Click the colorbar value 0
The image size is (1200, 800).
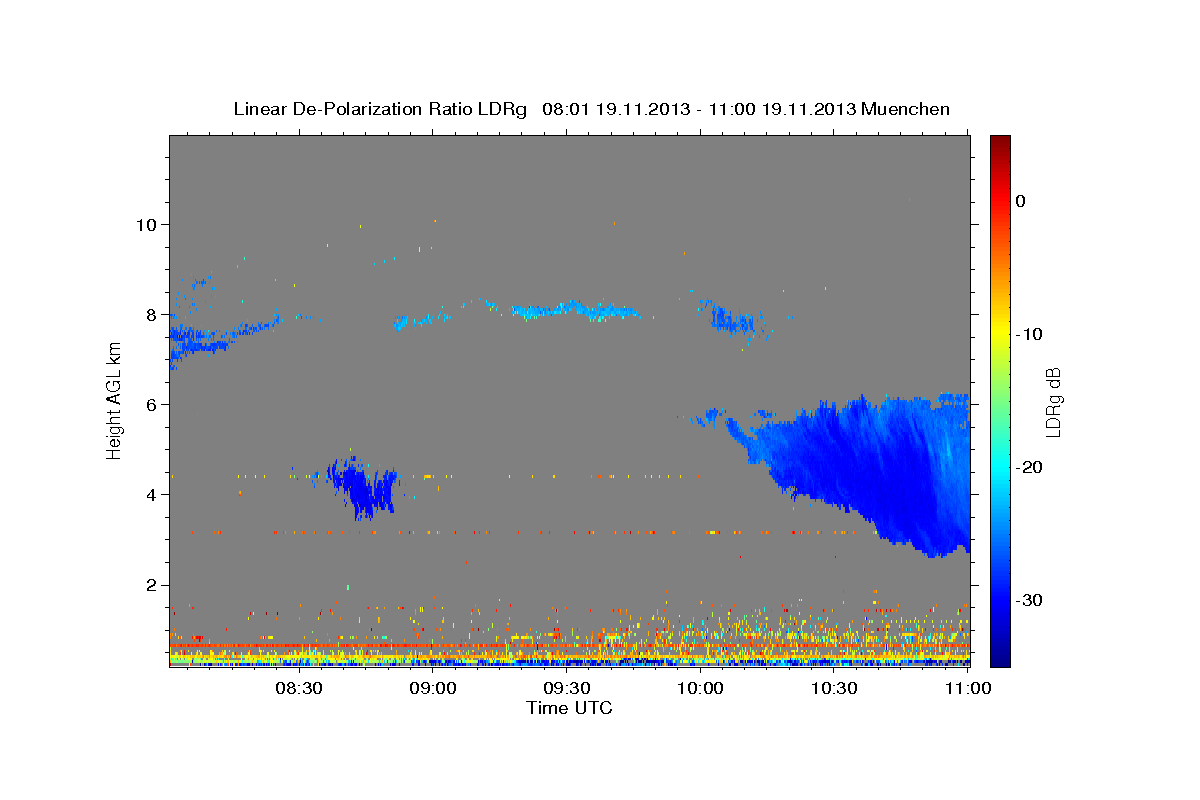(1021, 201)
